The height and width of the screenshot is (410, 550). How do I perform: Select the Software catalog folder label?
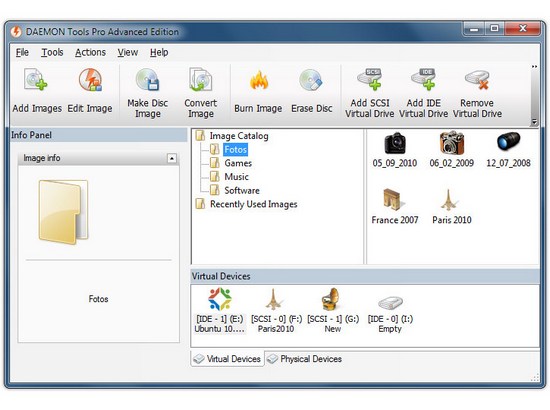(242, 190)
